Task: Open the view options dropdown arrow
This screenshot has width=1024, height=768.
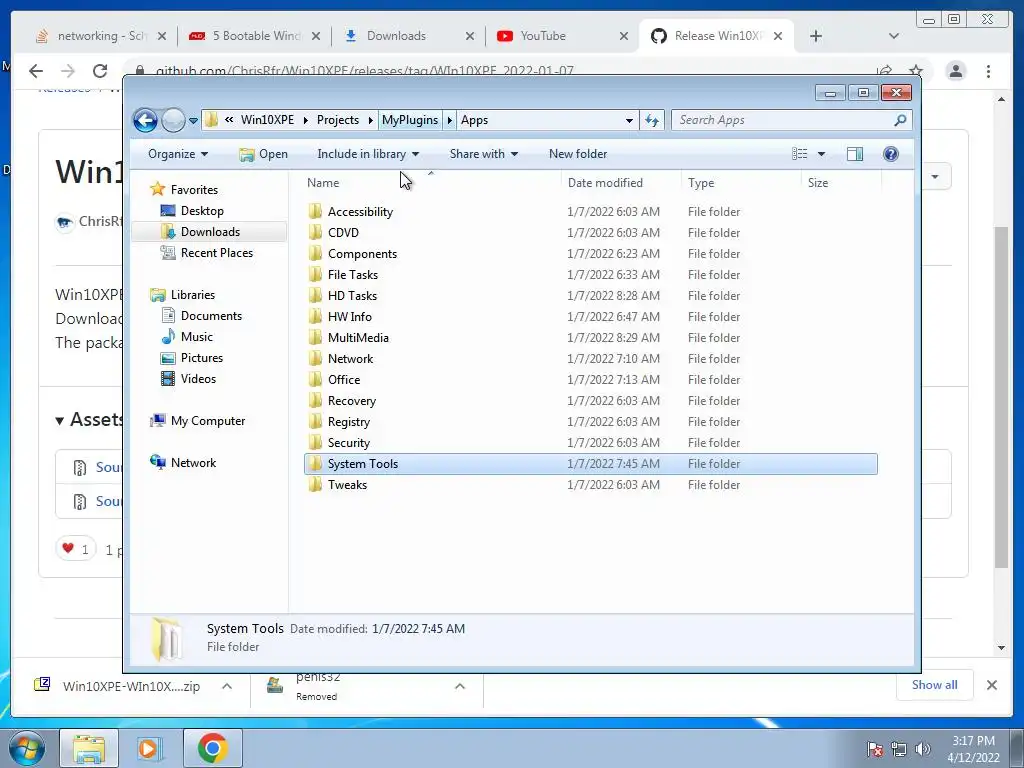Action: 822,154
